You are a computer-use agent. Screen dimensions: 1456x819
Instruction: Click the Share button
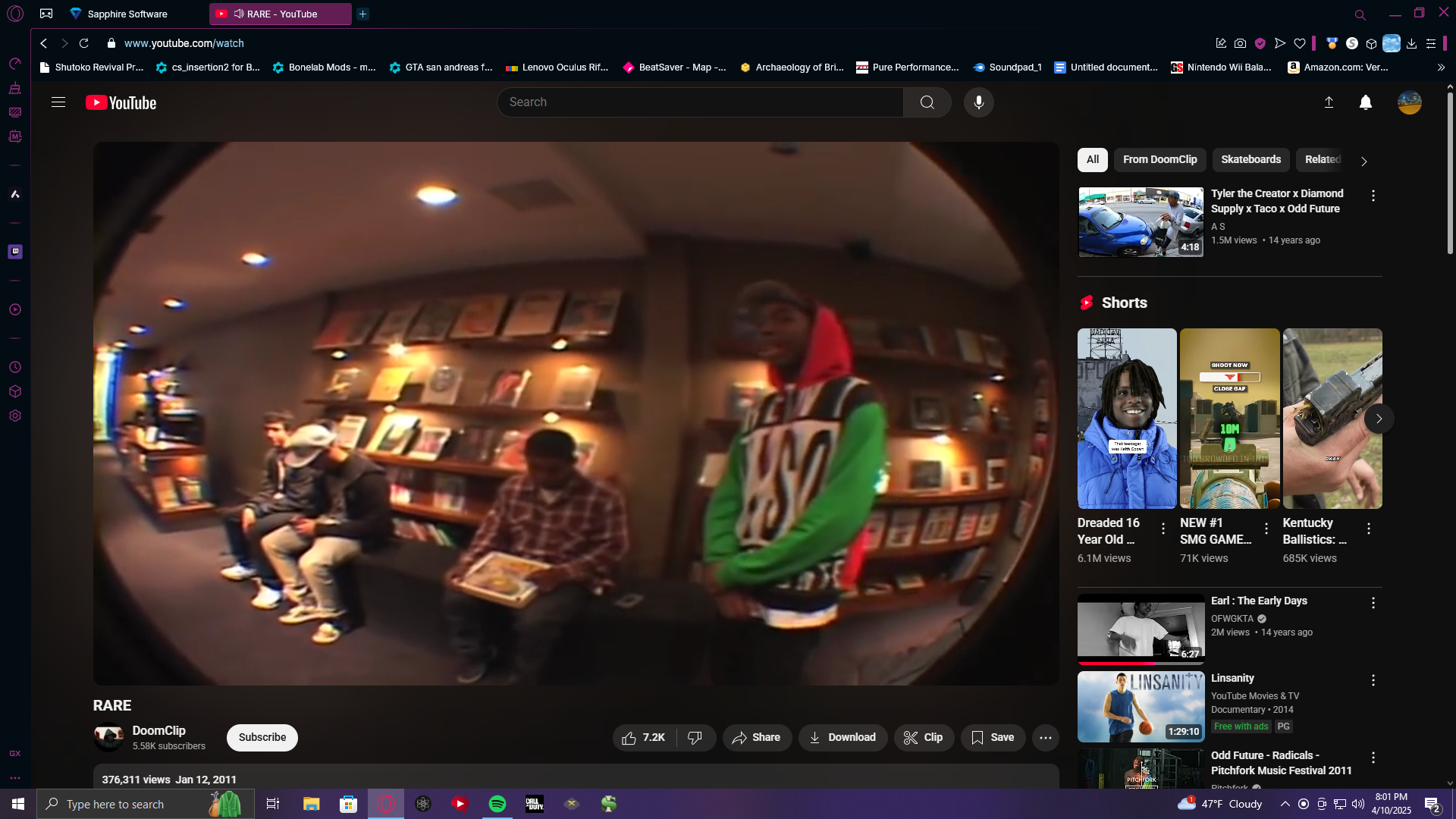(756, 738)
